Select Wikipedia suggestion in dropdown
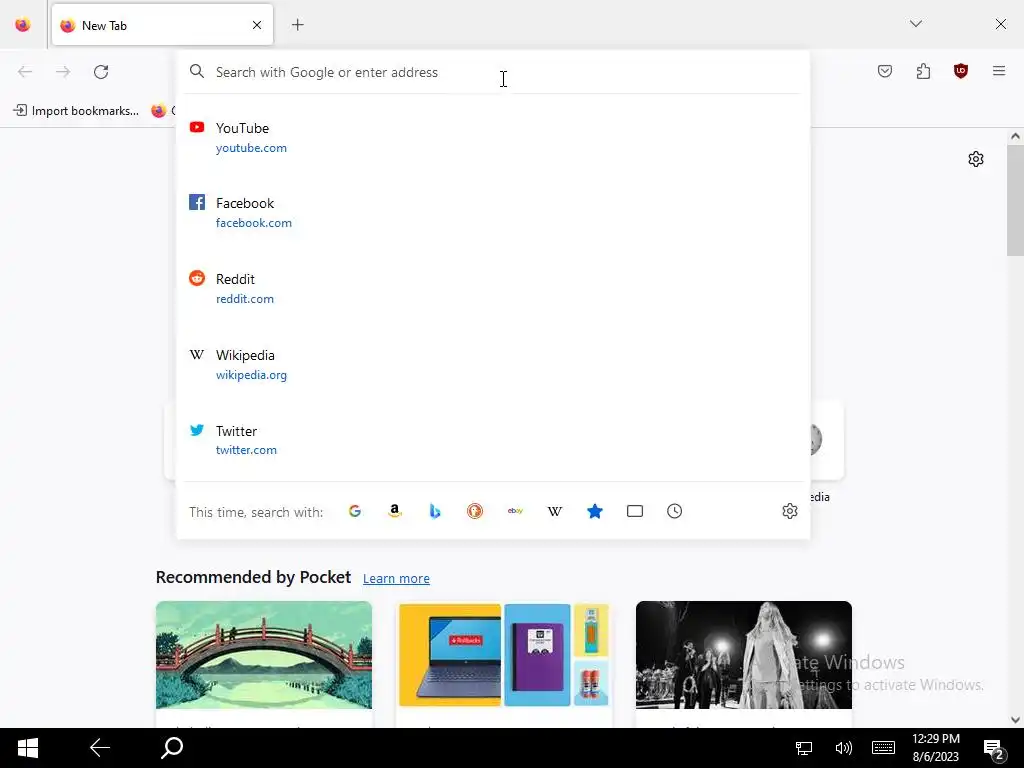1024x768 pixels. 493,364
